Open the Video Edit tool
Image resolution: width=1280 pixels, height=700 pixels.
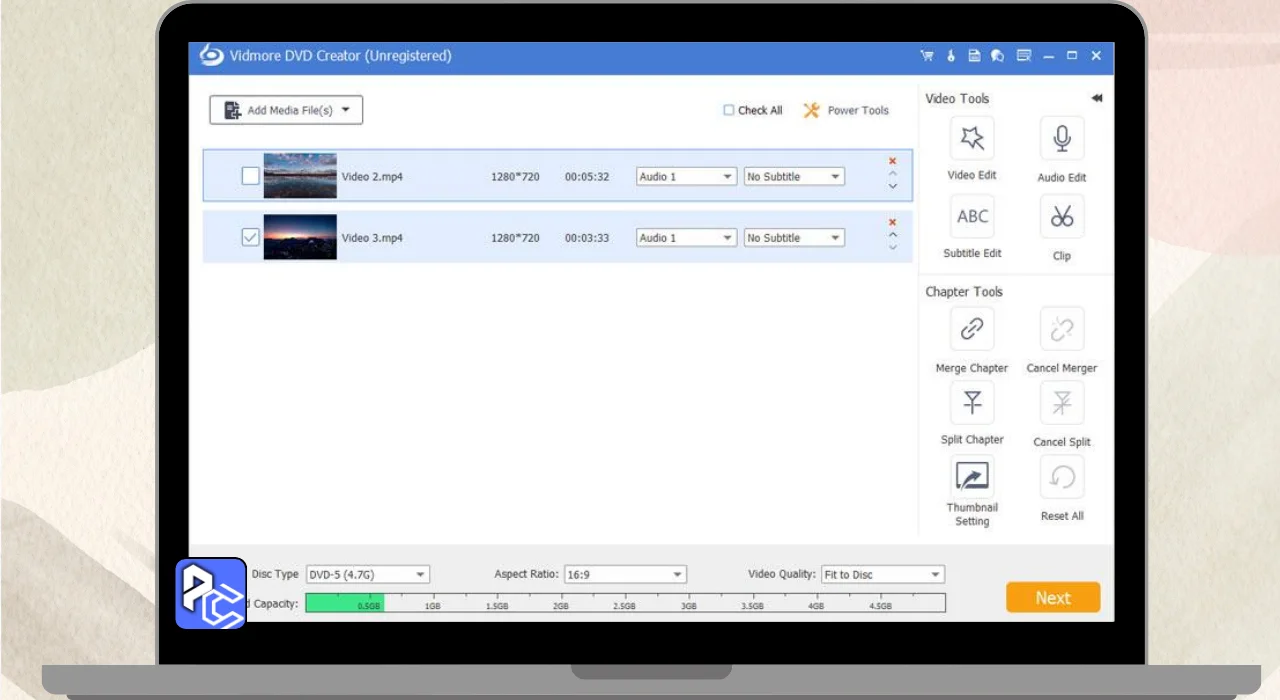click(x=971, y=139)
